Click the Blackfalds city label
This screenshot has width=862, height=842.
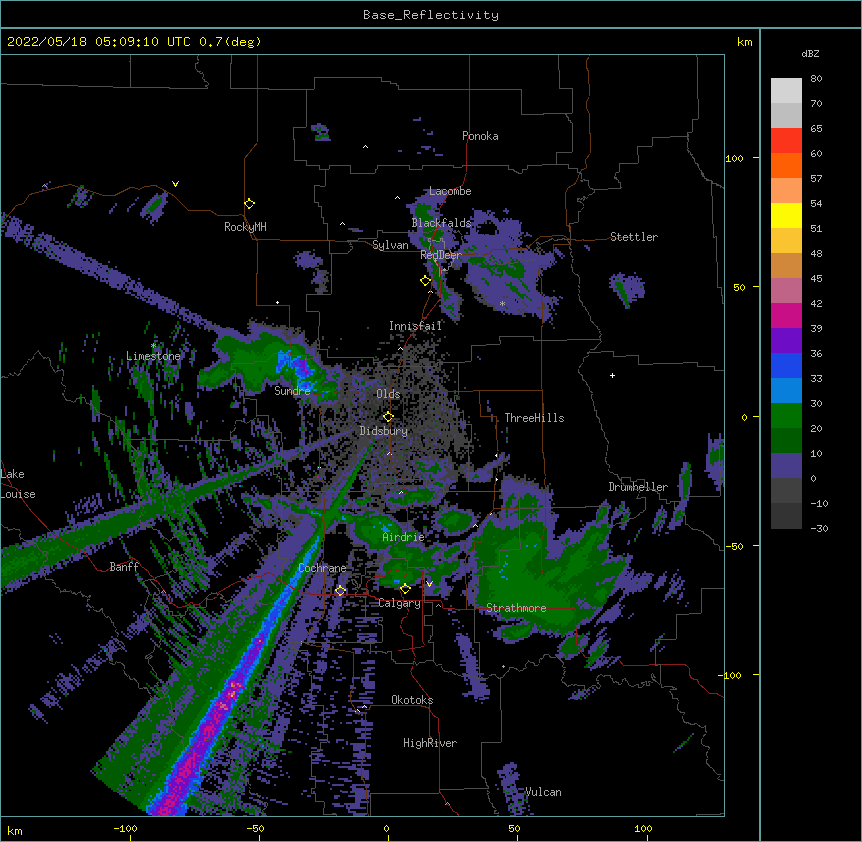click(441, 223)
